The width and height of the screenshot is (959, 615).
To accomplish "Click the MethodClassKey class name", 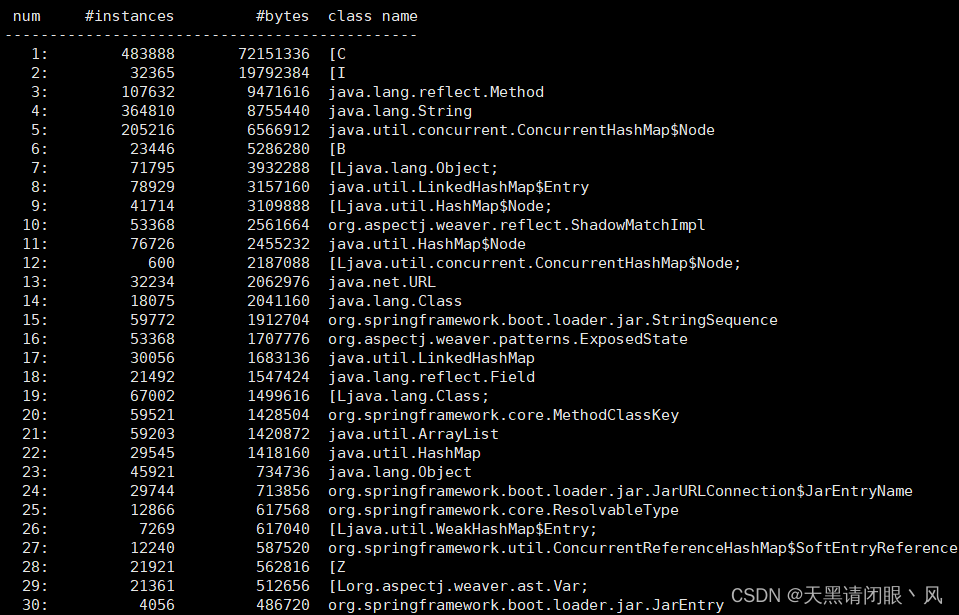I will 507,414.
